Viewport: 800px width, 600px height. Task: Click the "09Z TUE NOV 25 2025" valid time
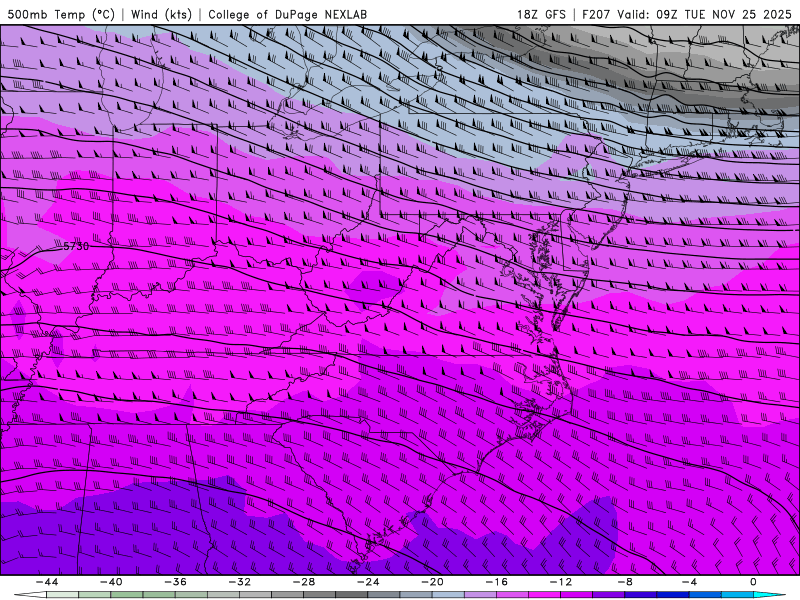pyautogui.click(x=723, y=14)
